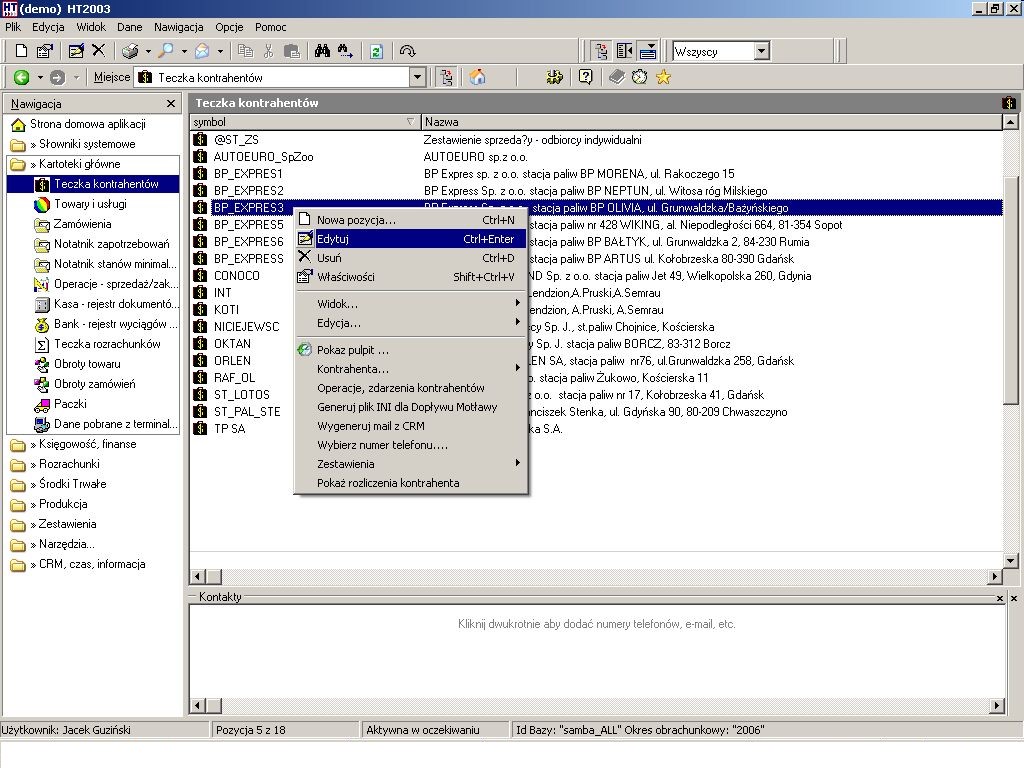This screenshot has width=1024, height=768.
Task: Click the binoculars find icon
Action: coord(322,51)
